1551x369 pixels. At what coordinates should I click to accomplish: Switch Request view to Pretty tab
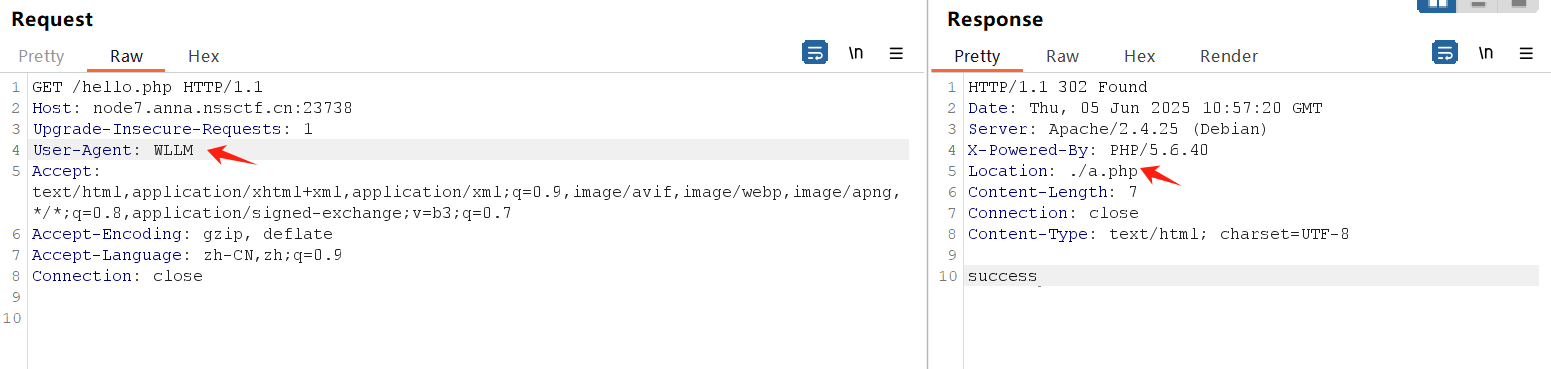pyautogui.click(x=41, y=56)
